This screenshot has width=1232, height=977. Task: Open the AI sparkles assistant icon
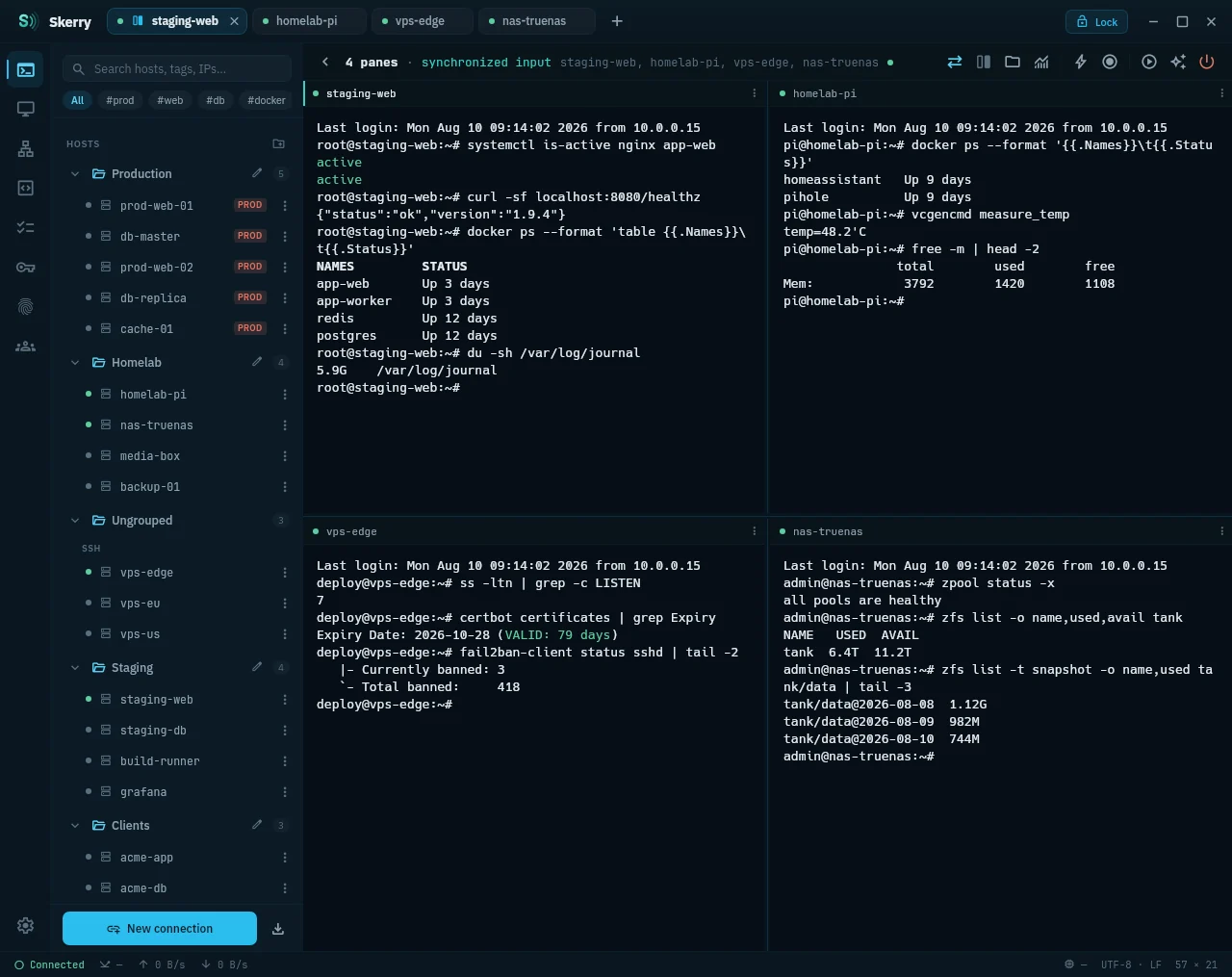tap(1177, 62)
